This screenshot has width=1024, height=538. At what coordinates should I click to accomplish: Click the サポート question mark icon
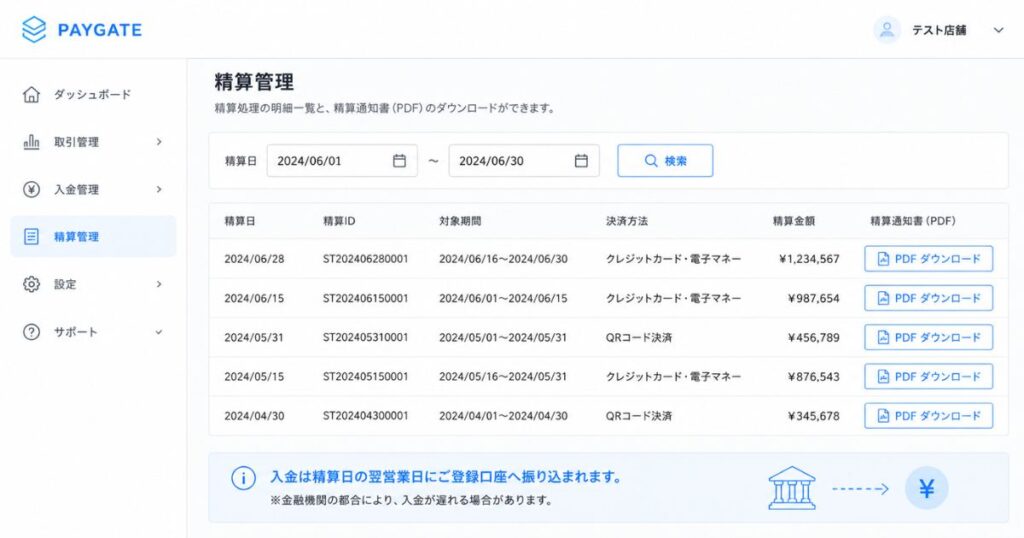(31, 332)
